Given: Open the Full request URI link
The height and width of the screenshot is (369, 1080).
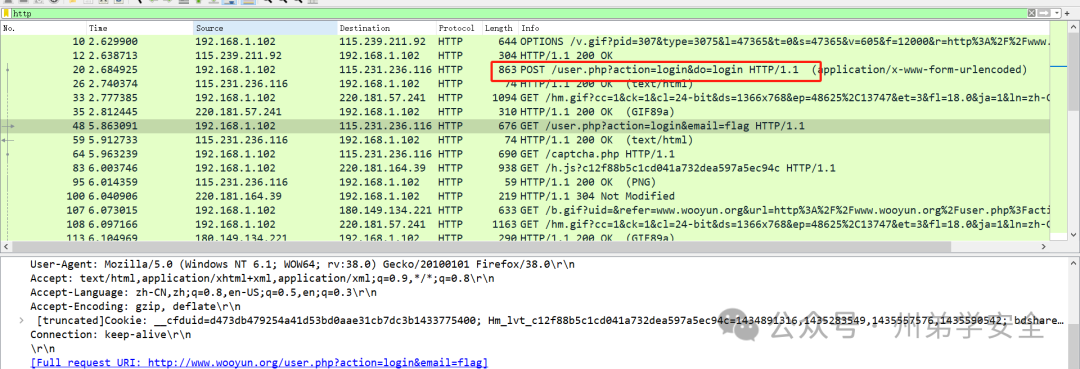Looking at the screenshot, I should [259, 362].
